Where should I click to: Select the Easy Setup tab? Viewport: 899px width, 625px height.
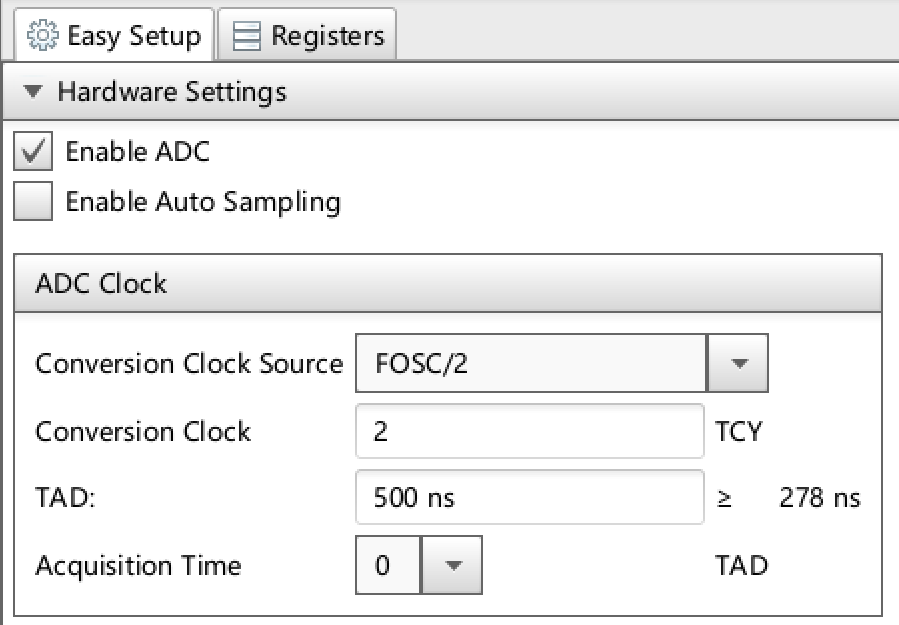[x=114, y=35]
